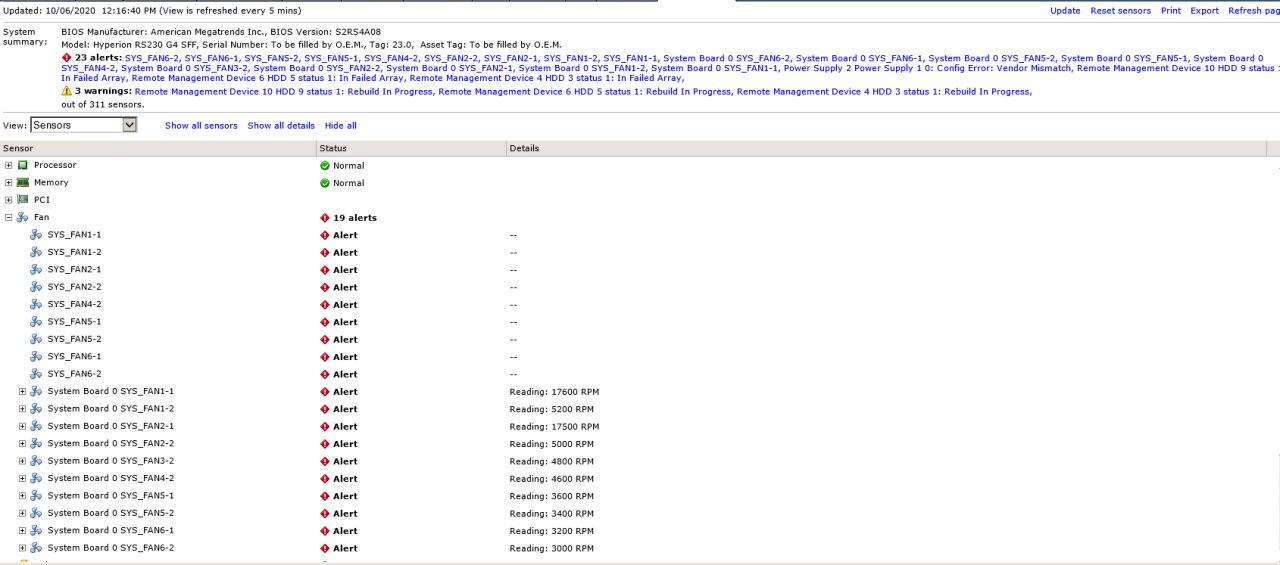Select the SYS_FAN5-2 sensor name in tree
This screenshot has width=1280, height=565.
(74, 339)
